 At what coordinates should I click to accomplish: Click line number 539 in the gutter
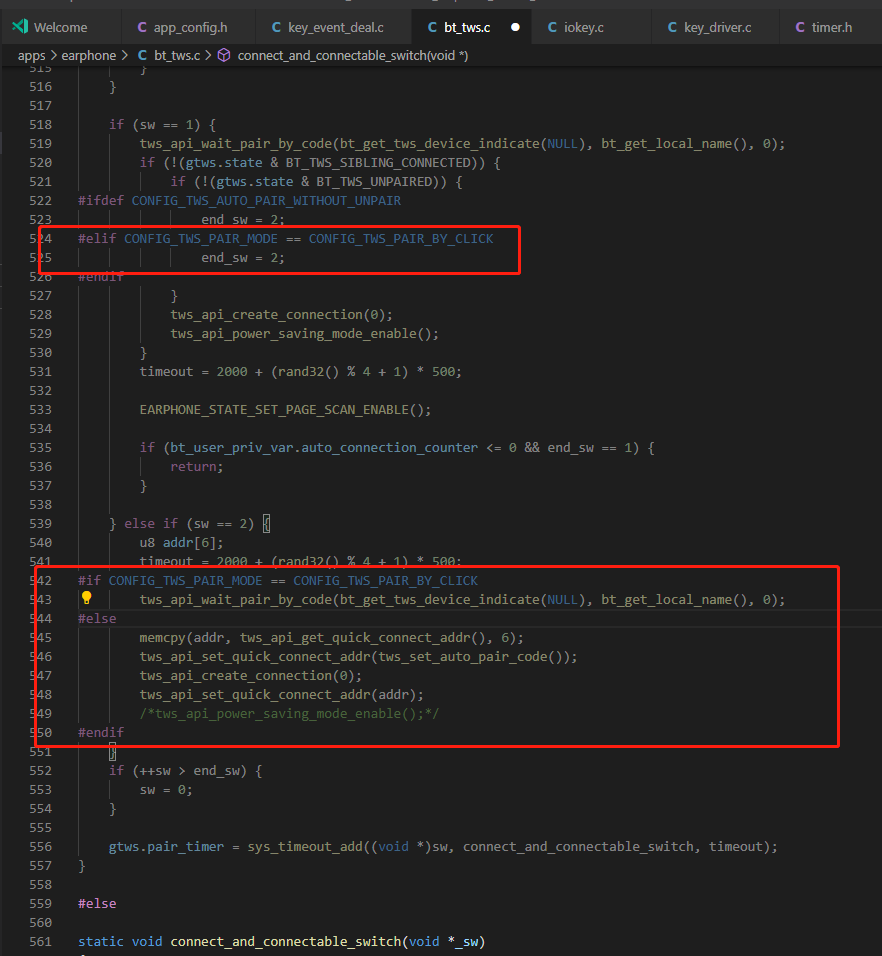tap(40, 524)
